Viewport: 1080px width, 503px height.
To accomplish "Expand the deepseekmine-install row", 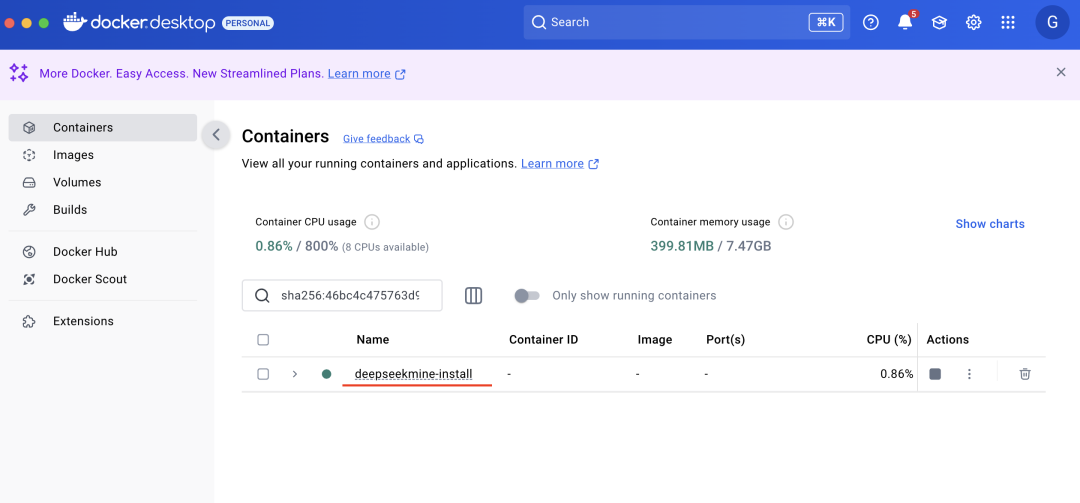I will (x=295, y=374).
